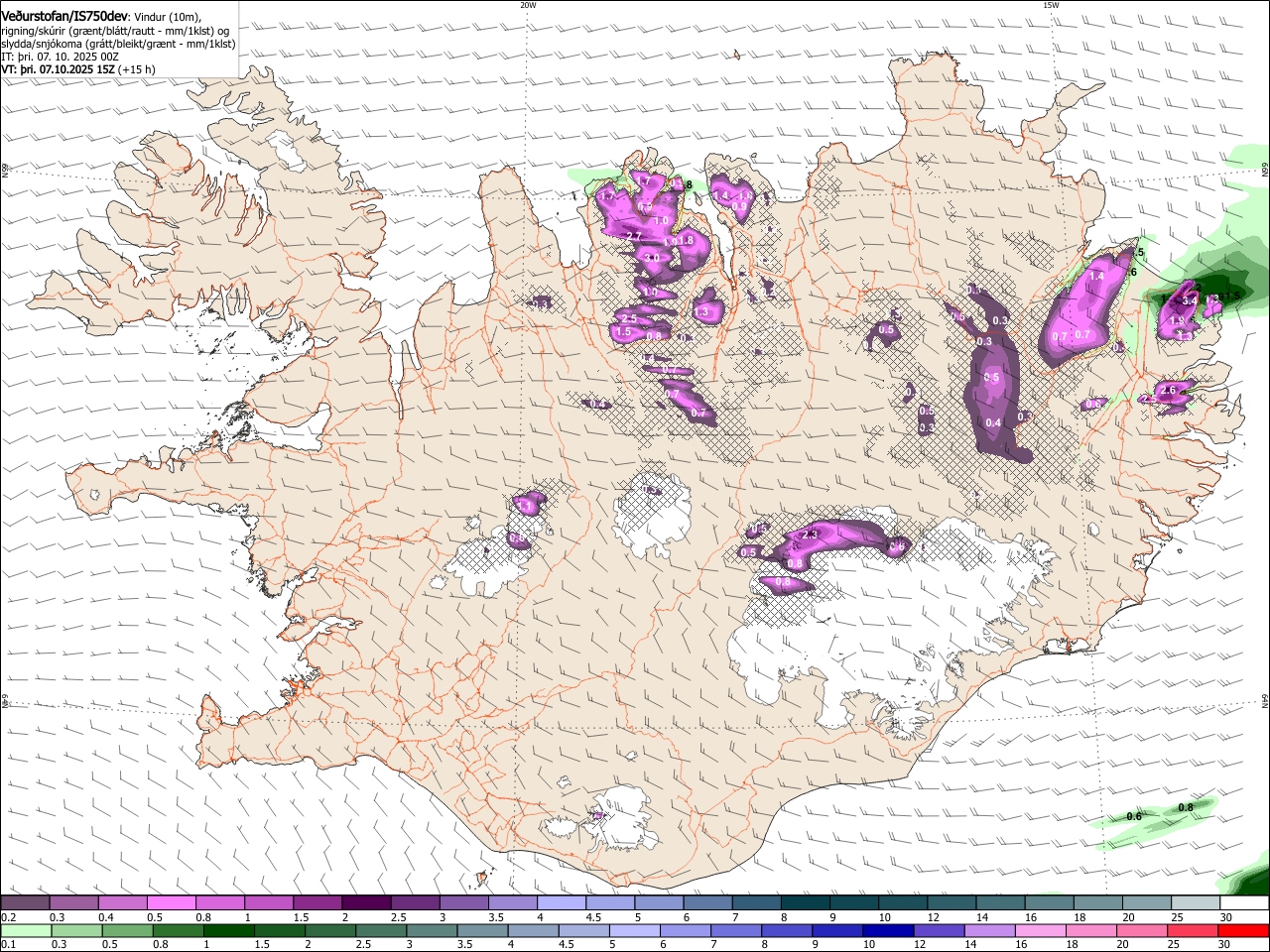This screenshot has height=952, width=1270.
Task: Click the '30' label under the upper legend row
Action: click(1226, 917)
